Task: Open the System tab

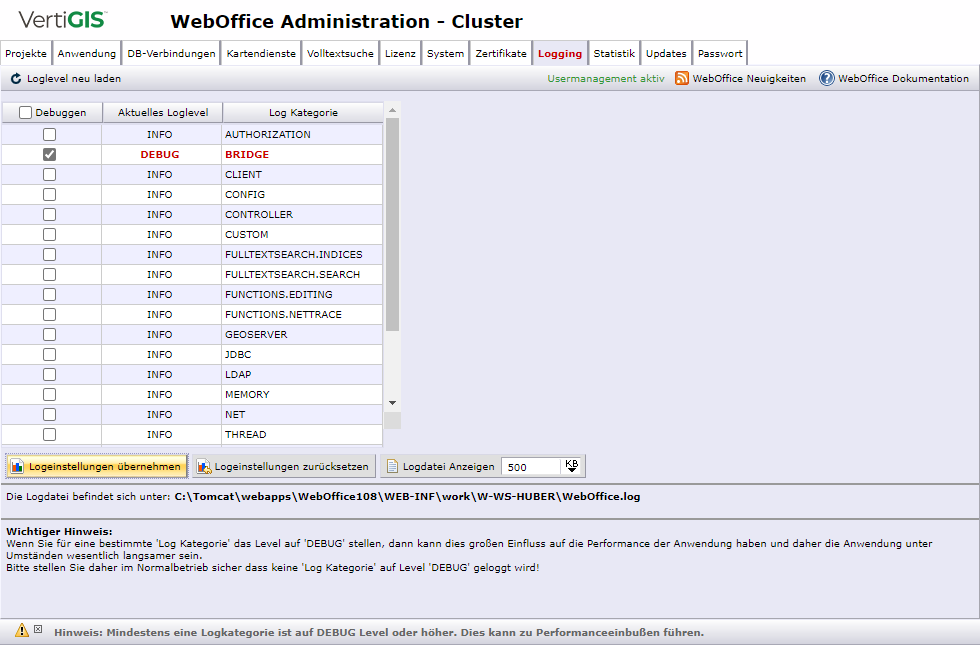Action: click(x=446, y=53)
